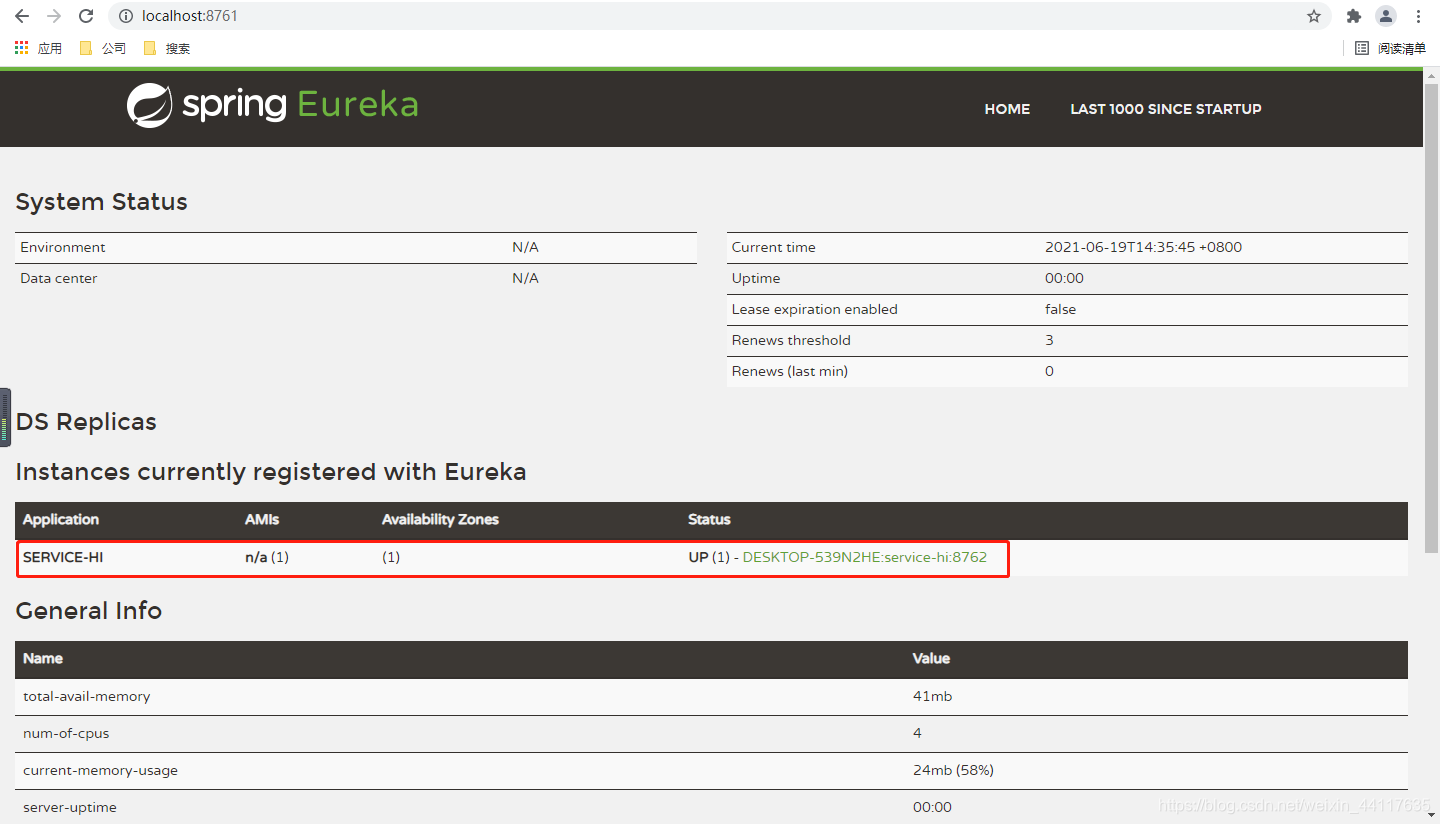The height and width of the screenshot is (824, 1440).
Task: Select the server-uptime row name
Action: coord(70,807)
